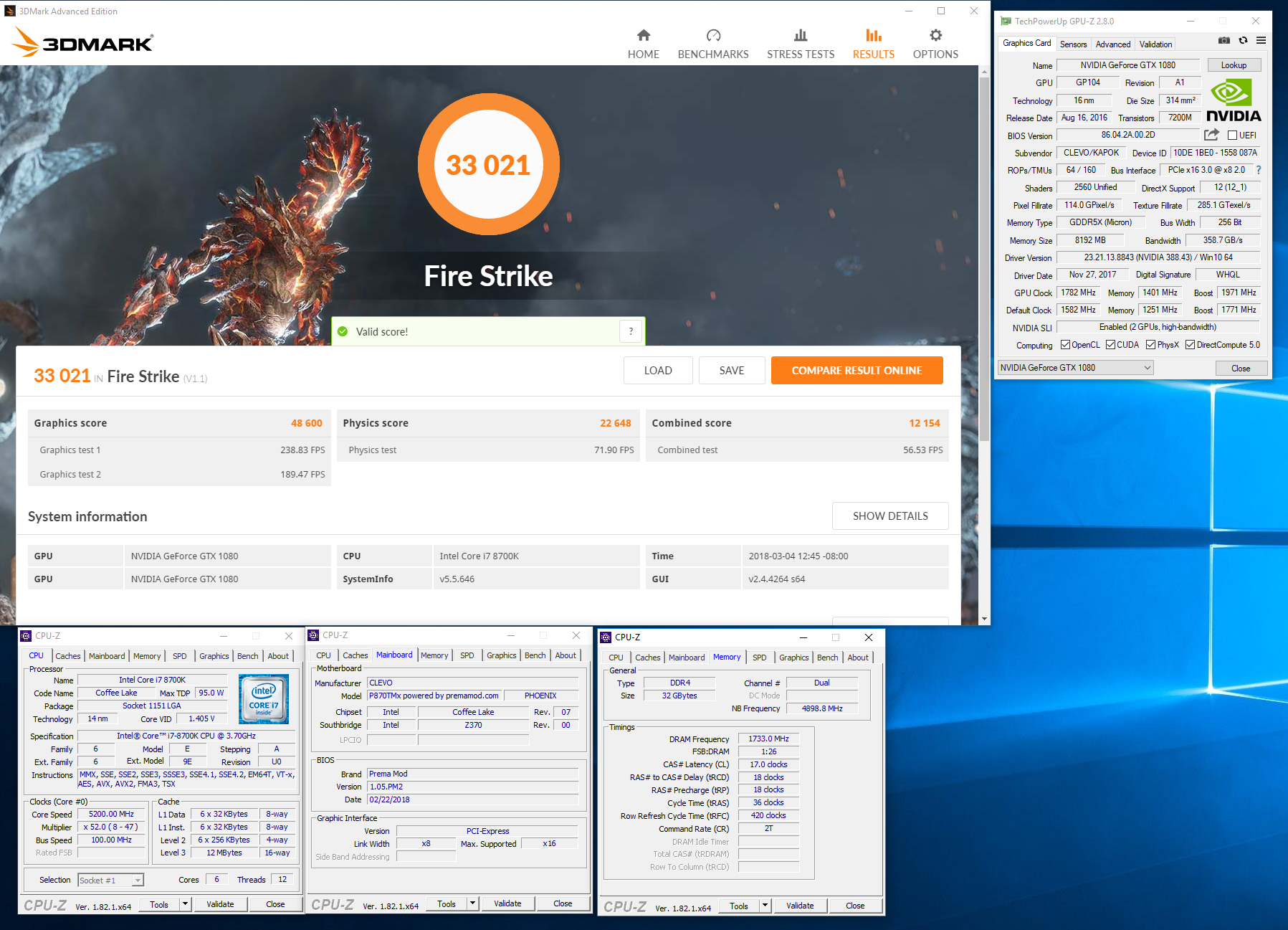
Task: Click Tools button in CPU-Z CPU window
Action: 159,904
